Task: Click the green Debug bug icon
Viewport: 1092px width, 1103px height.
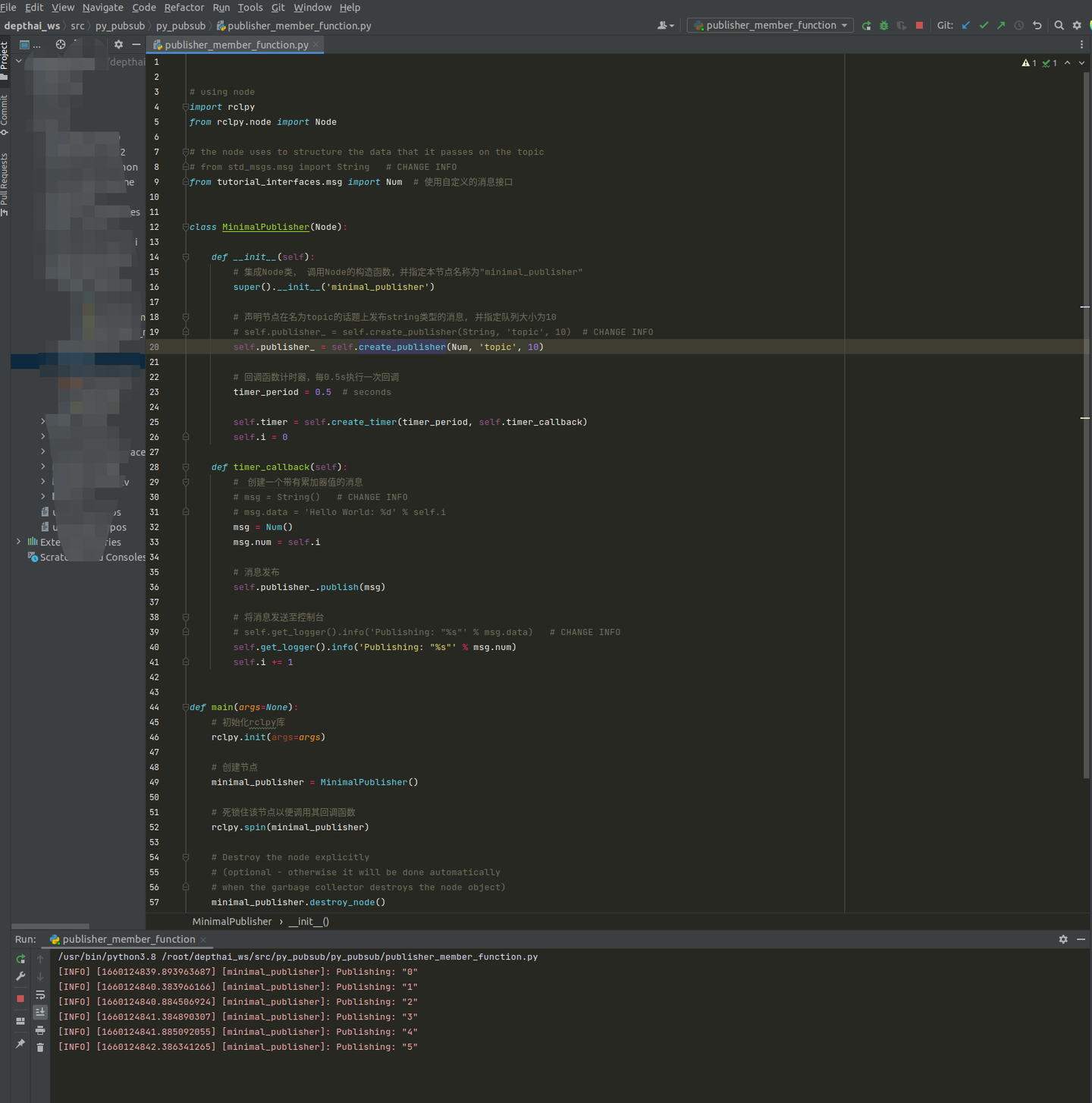Action: (883, 26)
